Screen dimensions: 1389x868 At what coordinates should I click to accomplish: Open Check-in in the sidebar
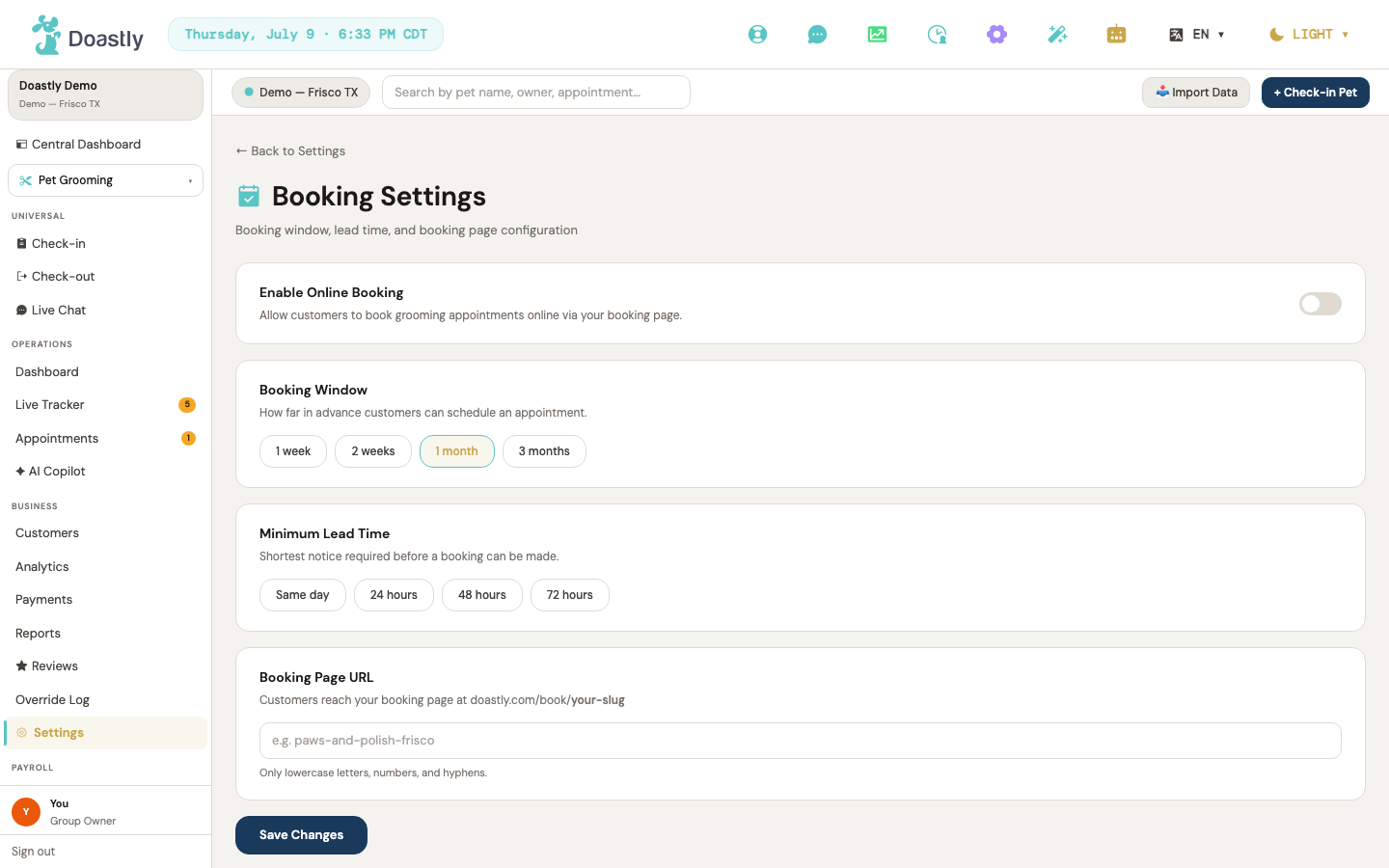105,244
